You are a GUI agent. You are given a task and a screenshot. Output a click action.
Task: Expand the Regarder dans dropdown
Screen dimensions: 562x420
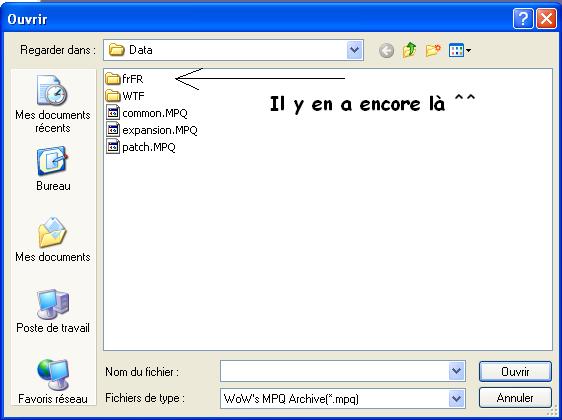(x=355, y=50)
